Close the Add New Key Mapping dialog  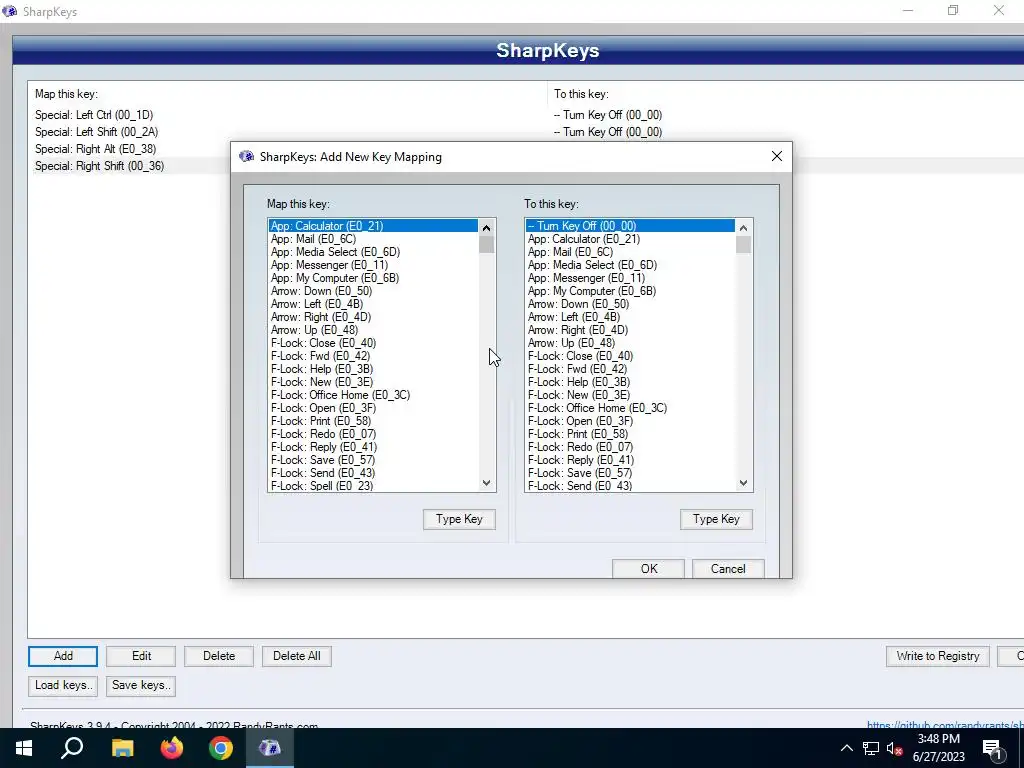coord(776,156)
